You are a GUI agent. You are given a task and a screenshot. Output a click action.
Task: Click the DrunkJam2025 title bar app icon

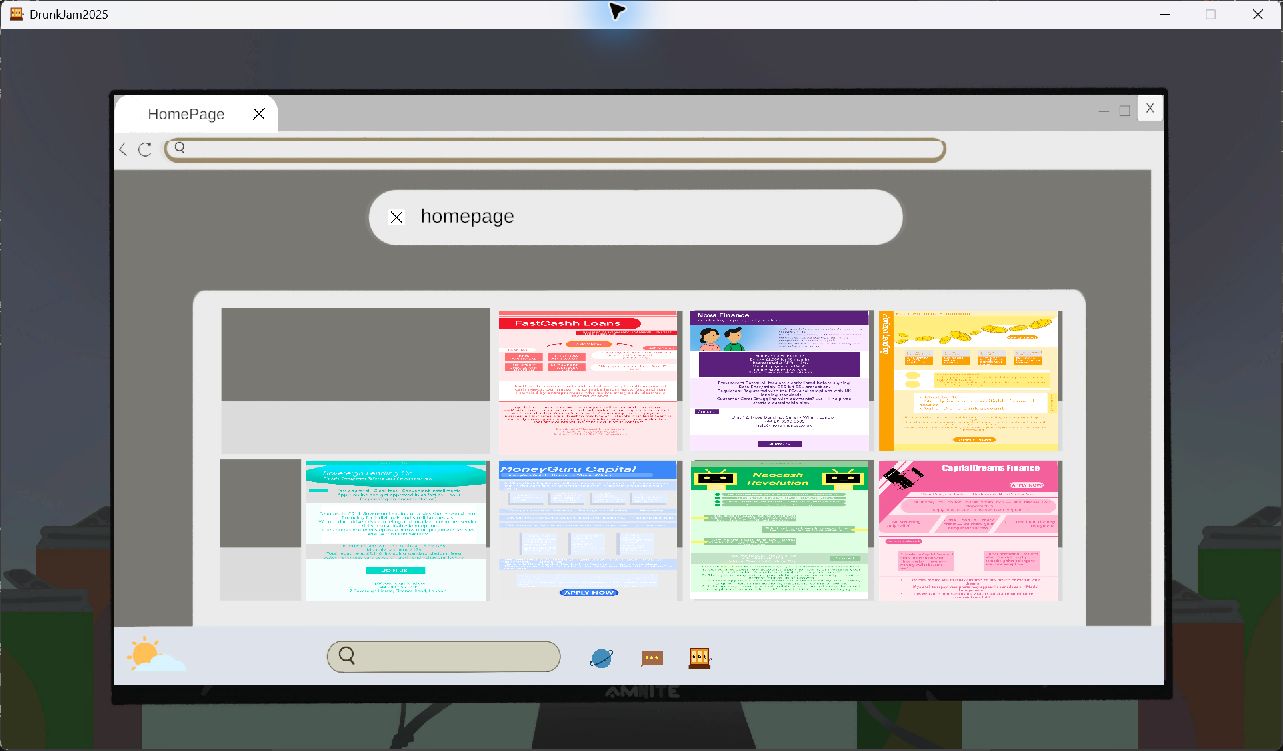(16, 14)
